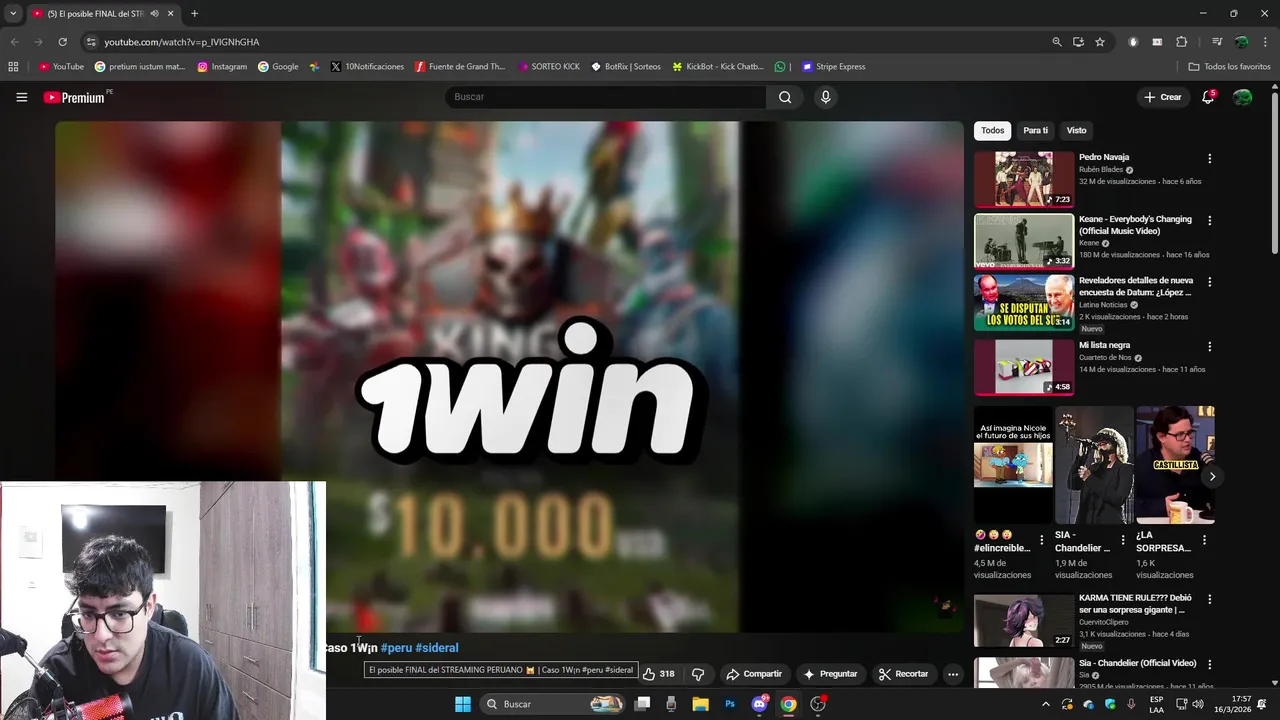Open options for Keane Everybody's Changing video
The height and width of the screenshot is (720, 1280).
(x=1209, y=221)
